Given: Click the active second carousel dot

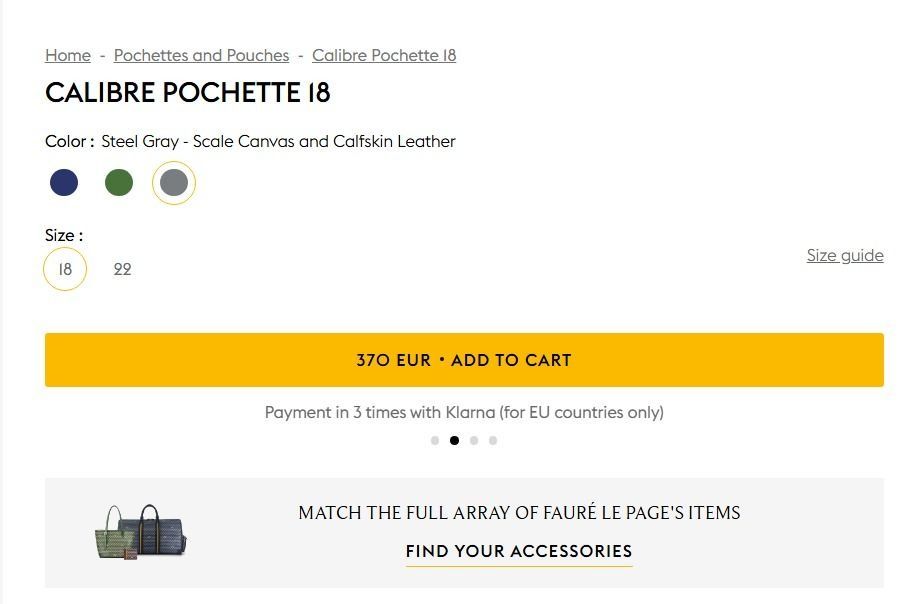Looking at the screenshot, I should [x=454, y=440].
